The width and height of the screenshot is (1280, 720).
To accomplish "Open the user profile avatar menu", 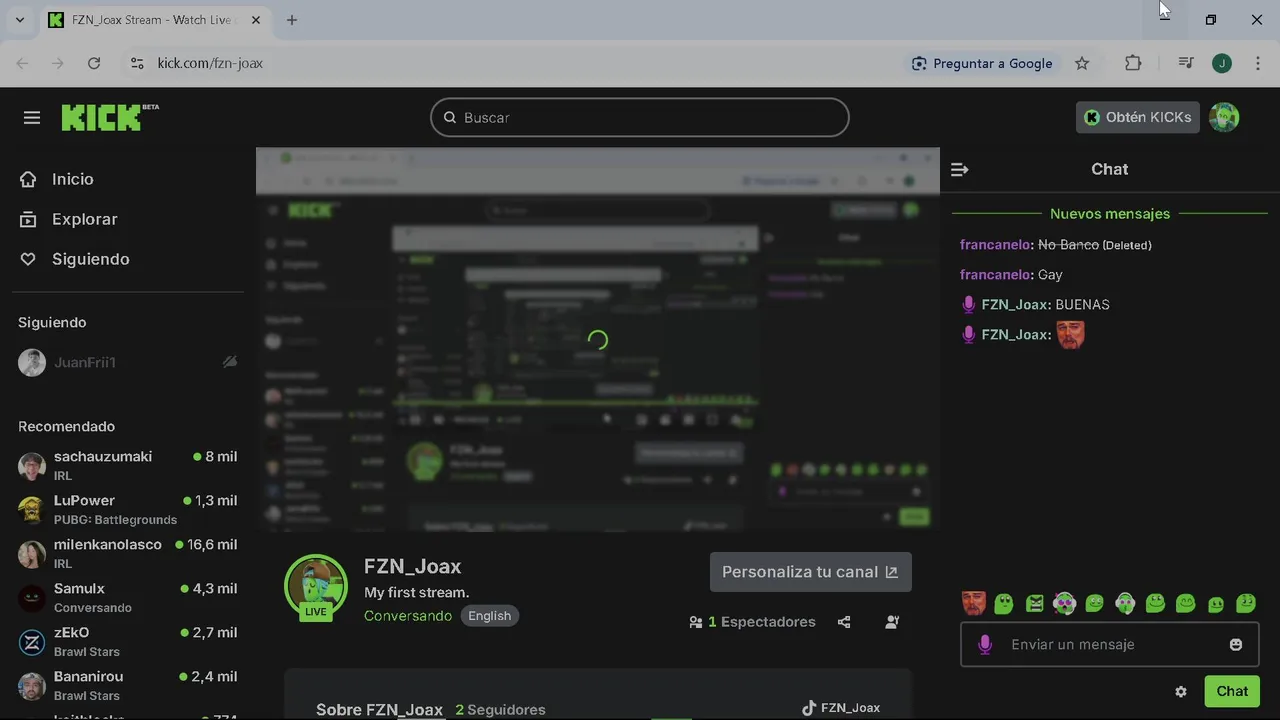I will coord(1224,117).
